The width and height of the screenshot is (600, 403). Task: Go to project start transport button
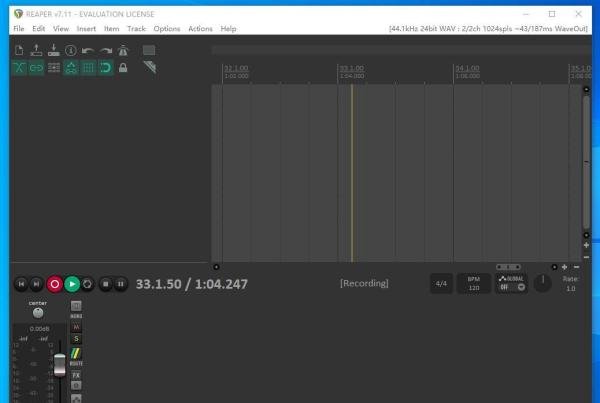[x=21, y=284]
